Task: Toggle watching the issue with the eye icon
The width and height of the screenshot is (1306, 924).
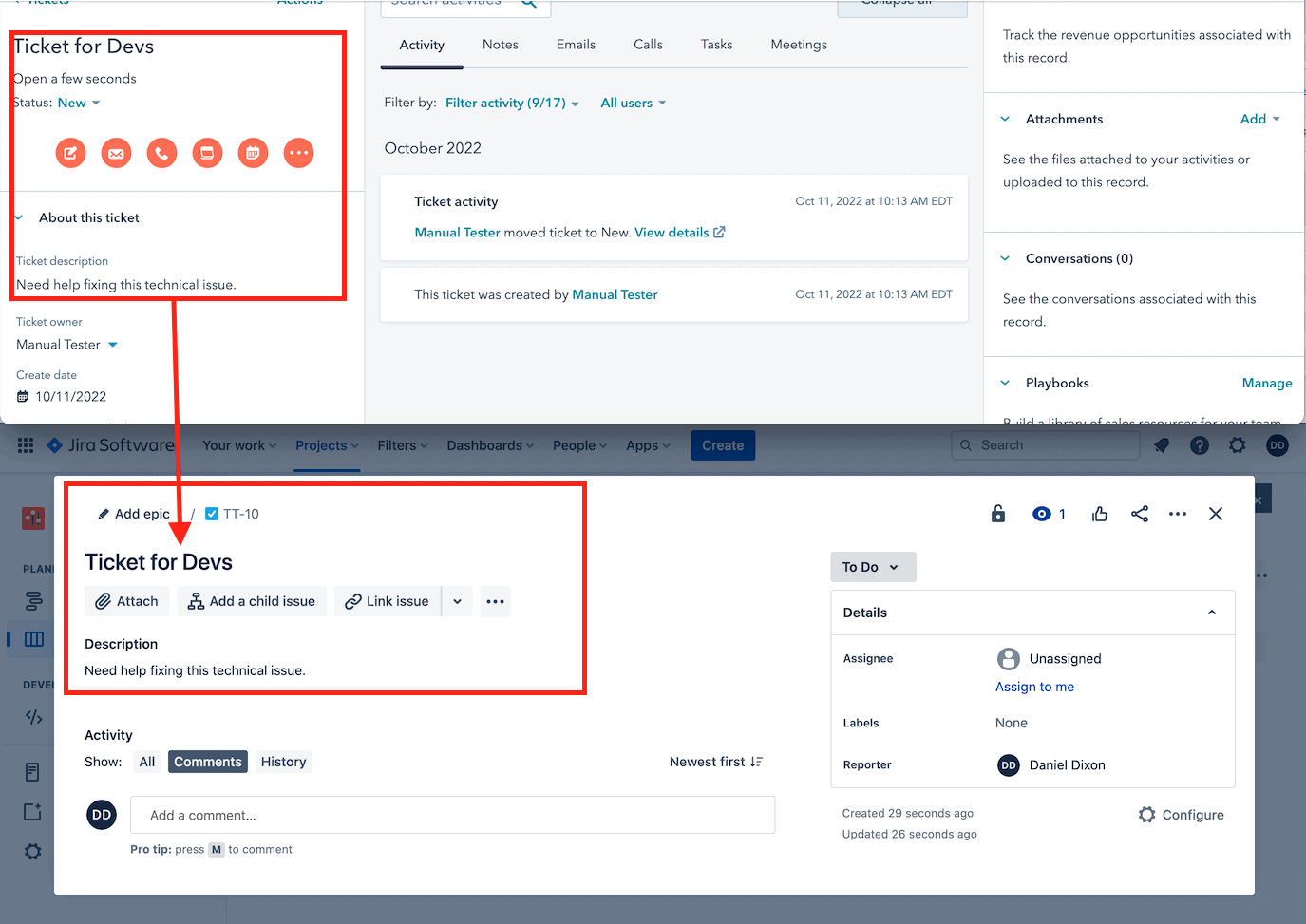Action: click(1042, 513)
